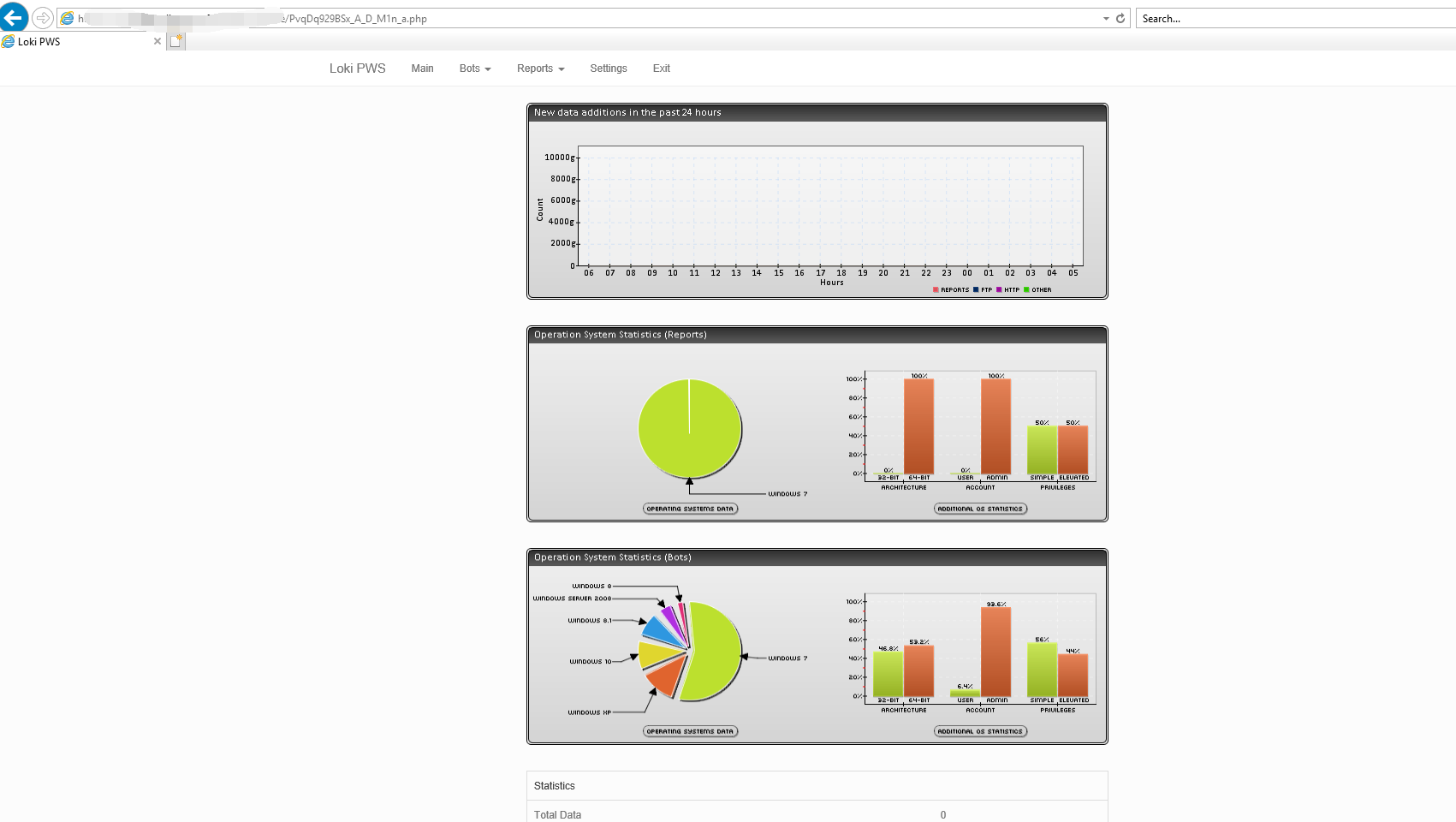Screen dimensions: 1456x822
Task: Click the Exit link in navbar
Action: [662, 68]
